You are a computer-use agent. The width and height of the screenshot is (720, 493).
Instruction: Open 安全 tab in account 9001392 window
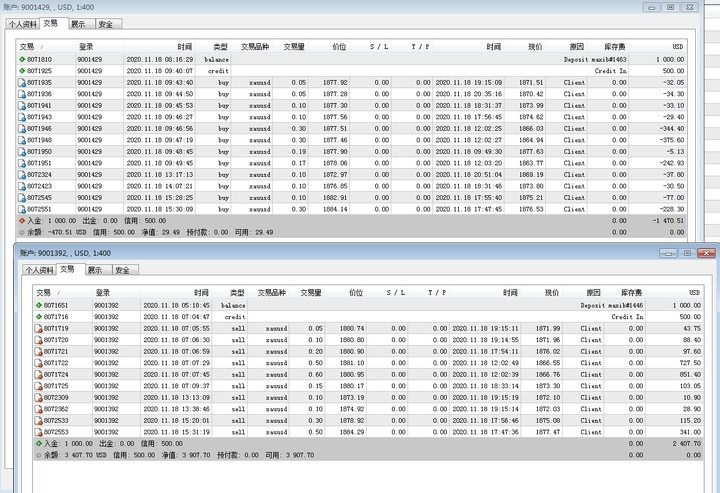coord(123,270)
